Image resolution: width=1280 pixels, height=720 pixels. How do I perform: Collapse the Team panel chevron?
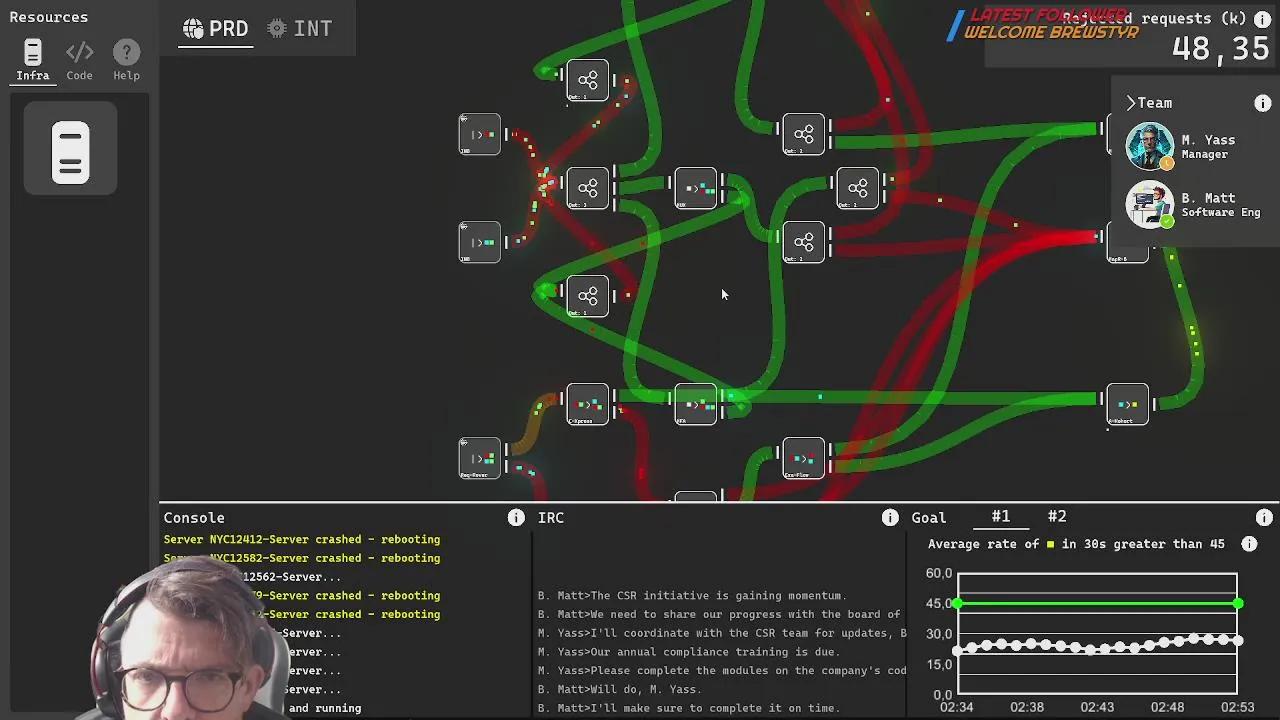(1131, 103)
